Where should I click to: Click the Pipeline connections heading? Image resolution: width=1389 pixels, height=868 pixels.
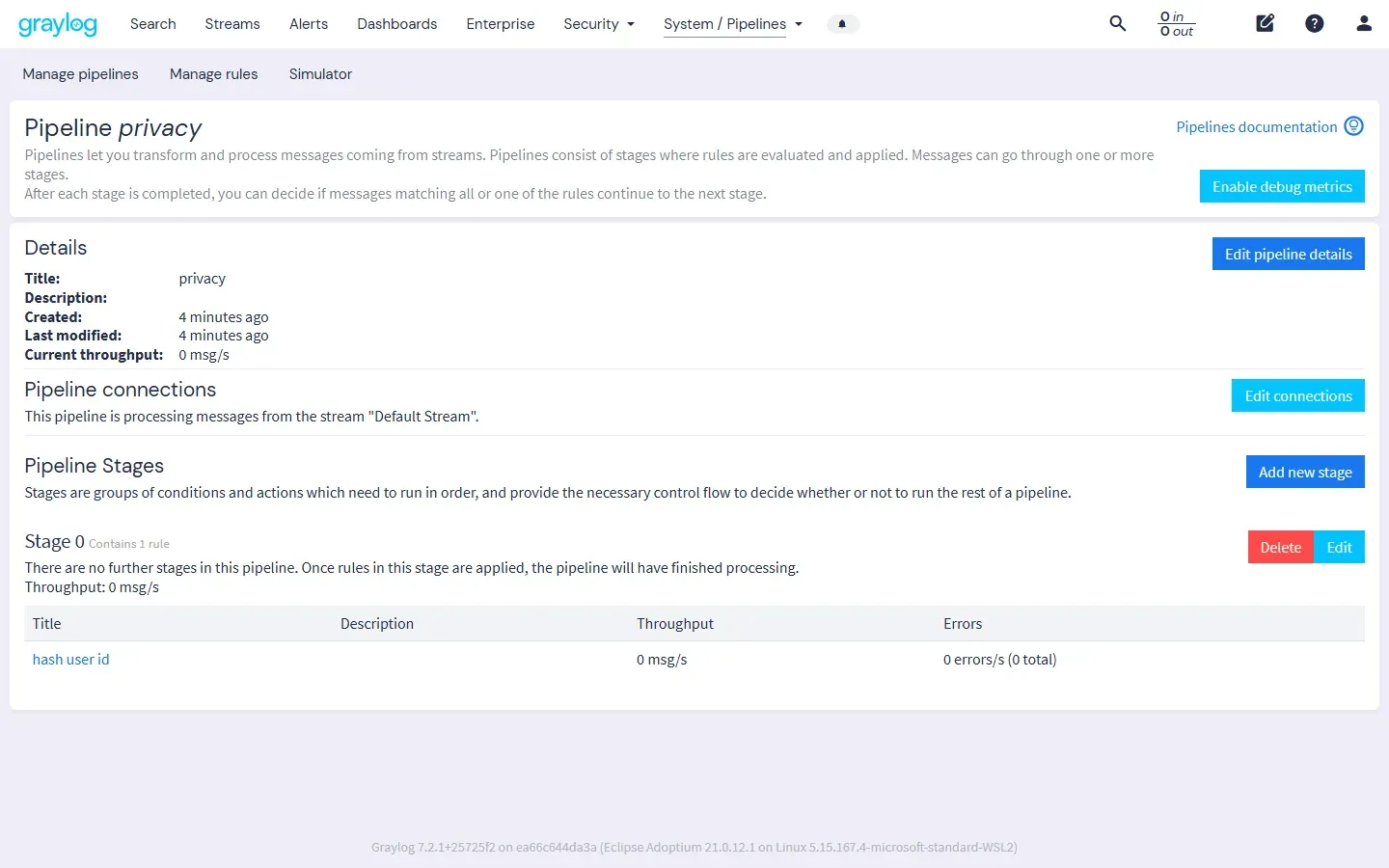tap(120, 390)
